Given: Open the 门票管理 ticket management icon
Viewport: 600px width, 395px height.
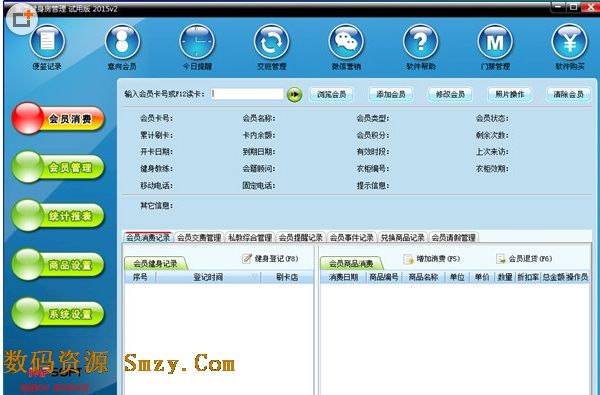Looking at the screenshot, I should pyautogui.click(x=495, y=42).
